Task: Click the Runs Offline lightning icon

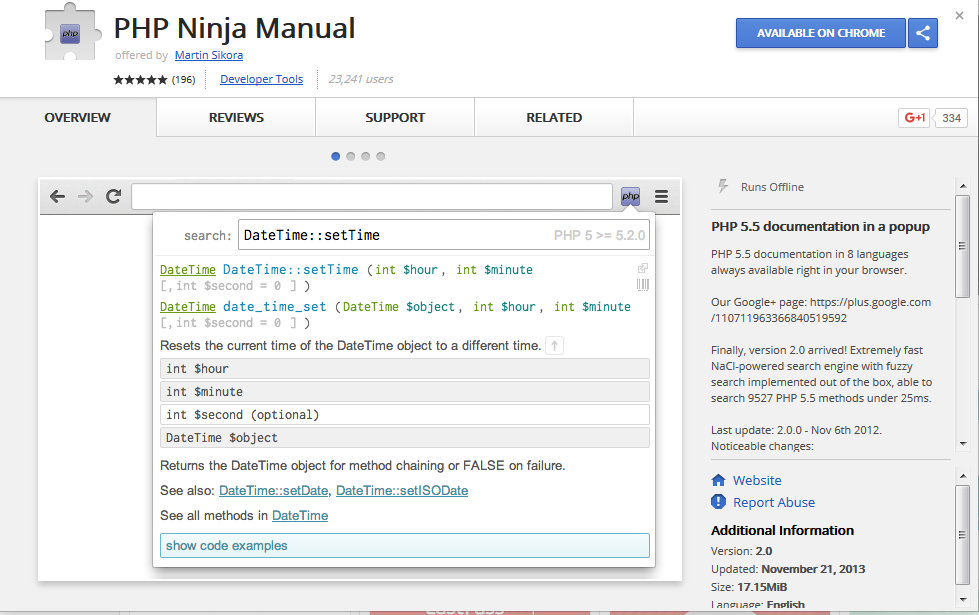Action: [723, 186]
